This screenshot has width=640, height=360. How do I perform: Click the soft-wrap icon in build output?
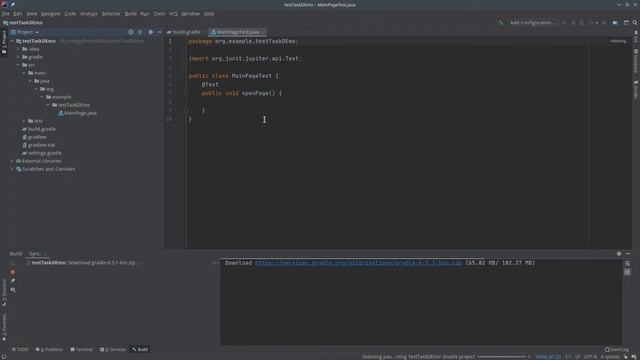[627, 264]
